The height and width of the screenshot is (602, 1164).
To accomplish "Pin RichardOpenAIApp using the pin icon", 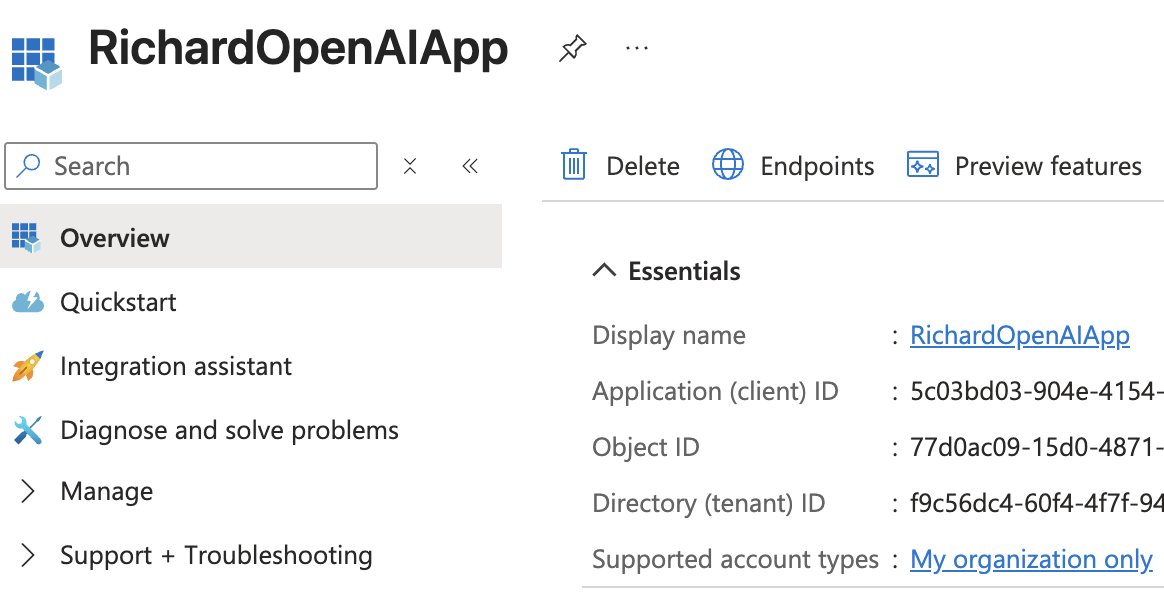I will point(572,49).
